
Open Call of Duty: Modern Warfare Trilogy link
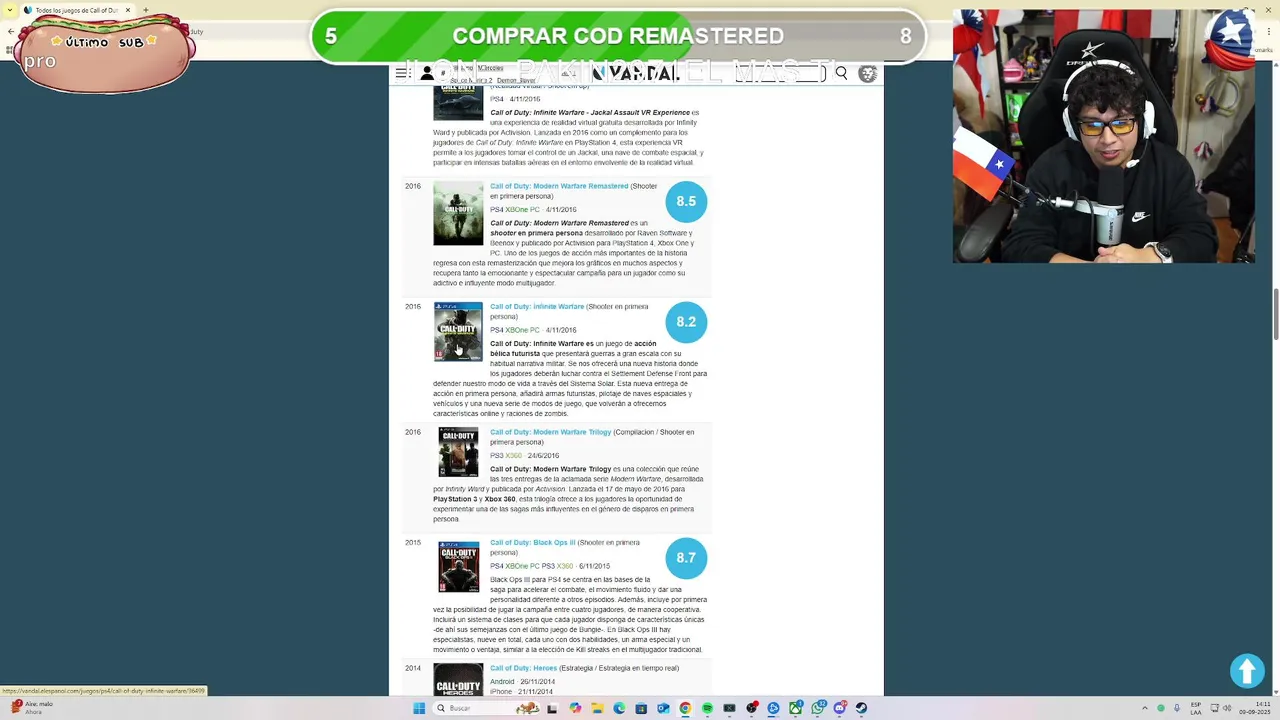550,432
